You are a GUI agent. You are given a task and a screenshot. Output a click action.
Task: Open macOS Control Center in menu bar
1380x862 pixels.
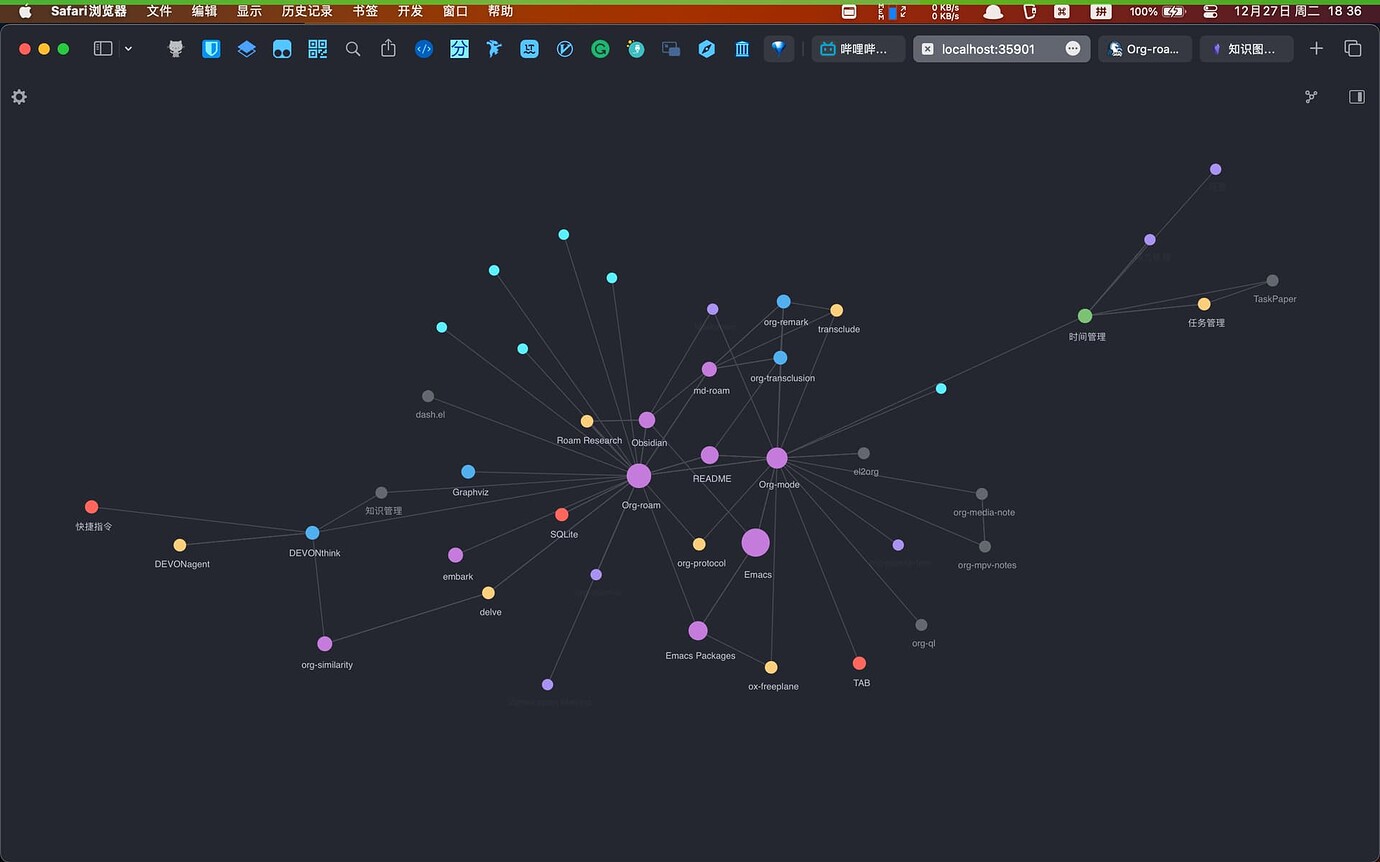1210,11
